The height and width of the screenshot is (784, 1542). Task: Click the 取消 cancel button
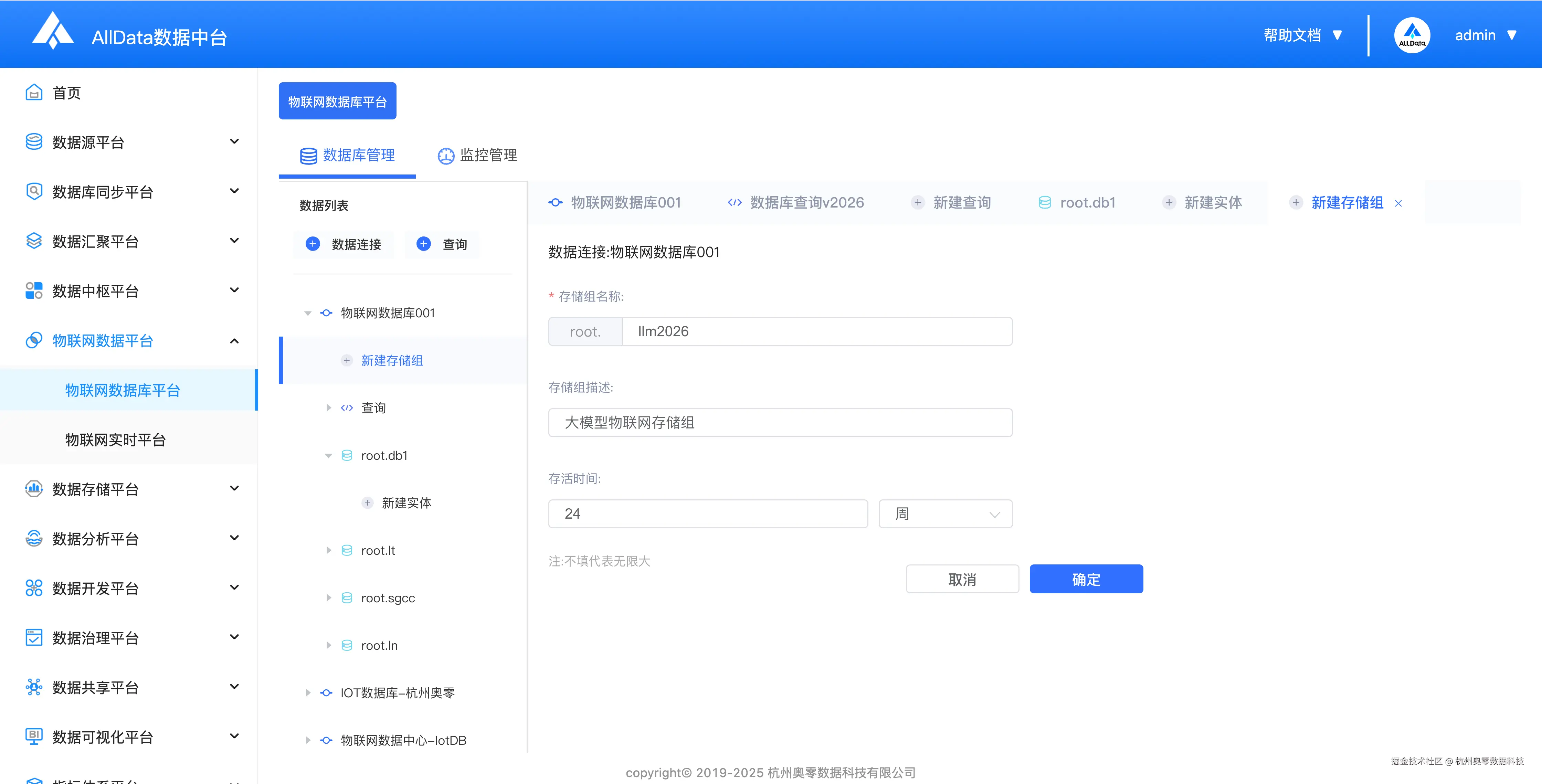(x=962, y=579)
